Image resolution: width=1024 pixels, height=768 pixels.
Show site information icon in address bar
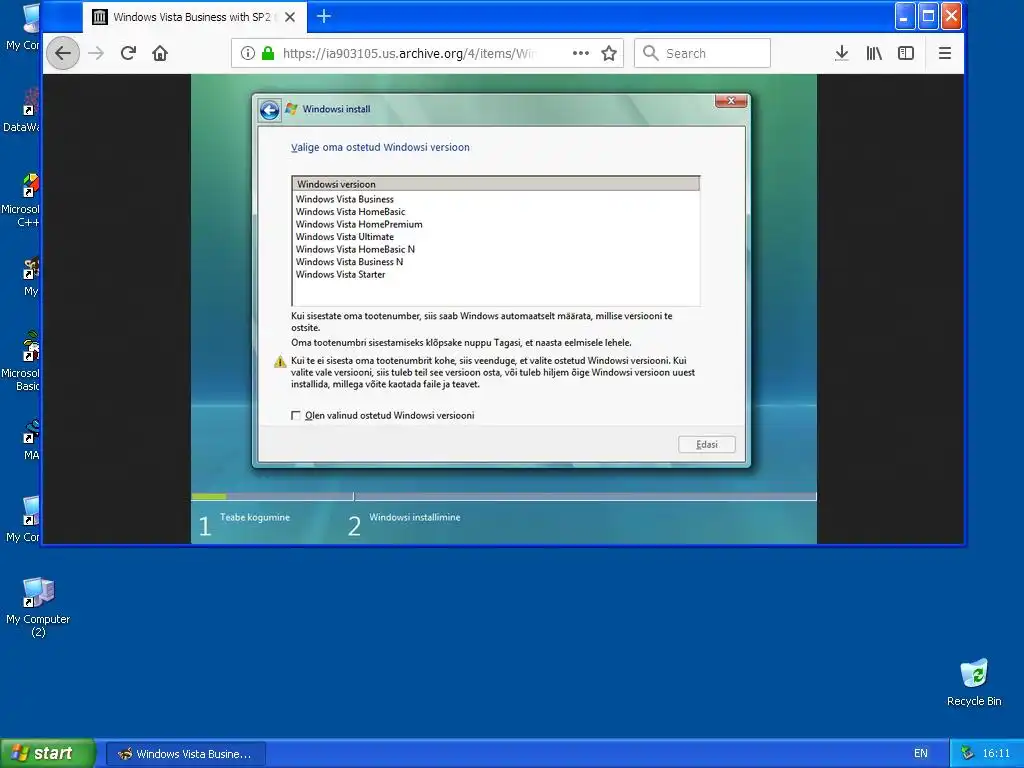click(x=248, y=53)
